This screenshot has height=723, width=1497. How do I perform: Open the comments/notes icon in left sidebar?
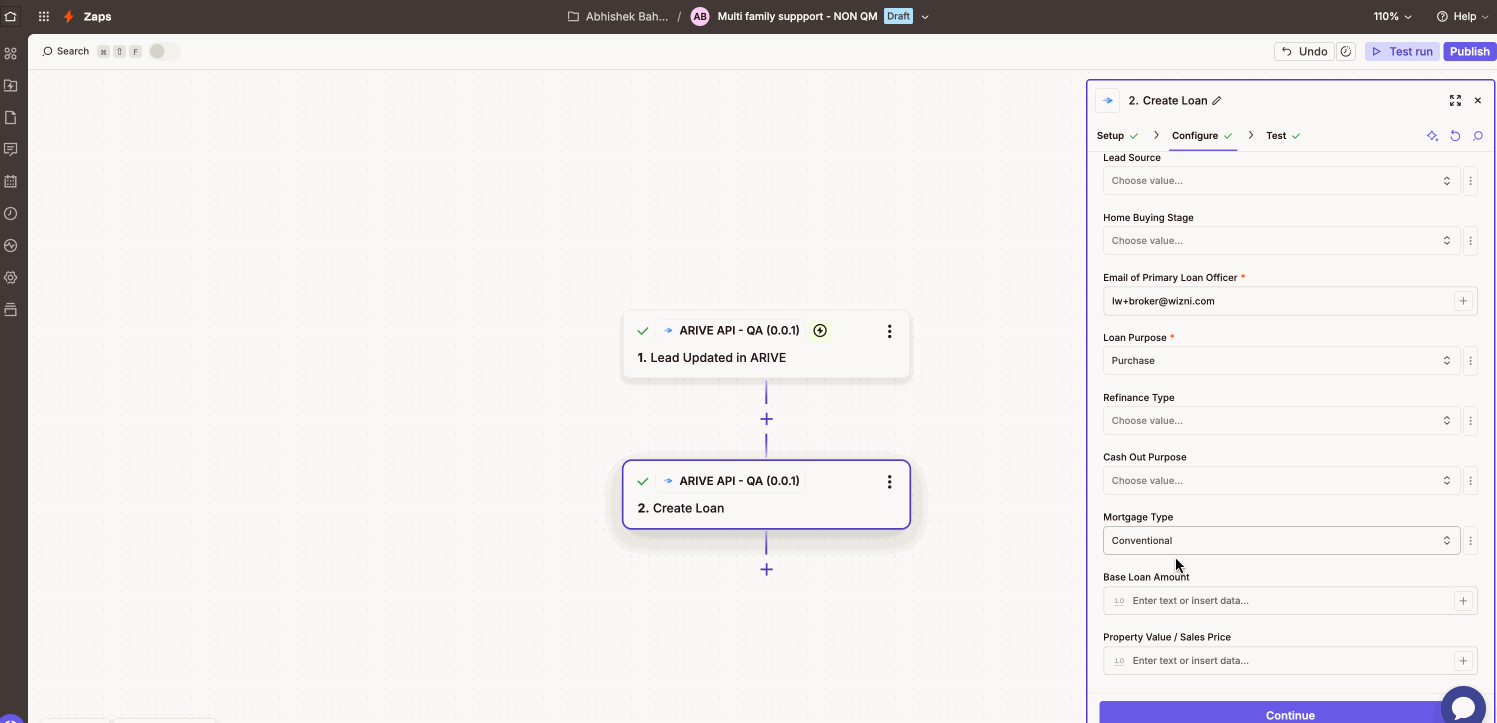pyautogui.click(x=11, y=149)
